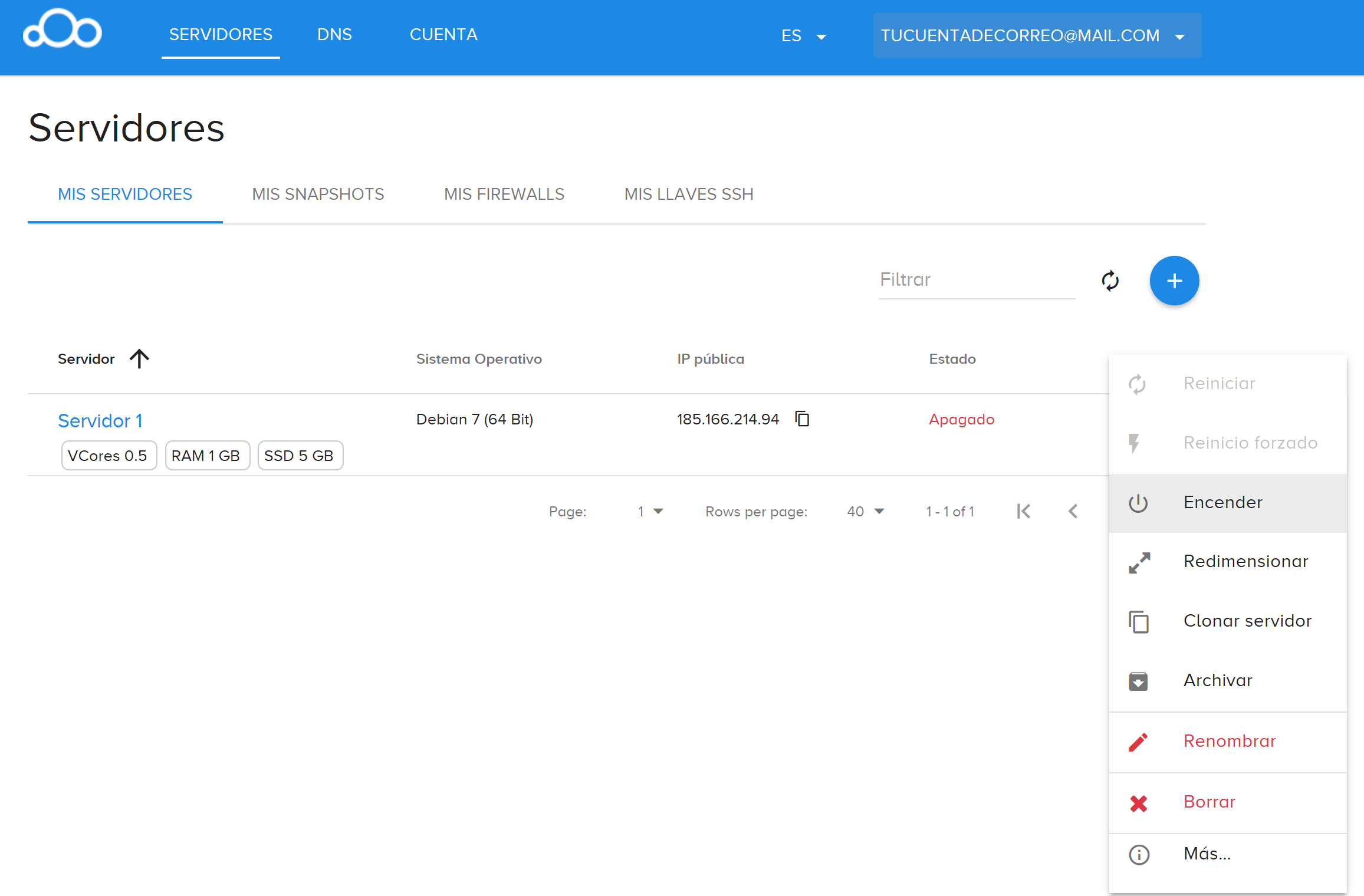Choose Redimensionar from the context menu

coord(1228,562)
